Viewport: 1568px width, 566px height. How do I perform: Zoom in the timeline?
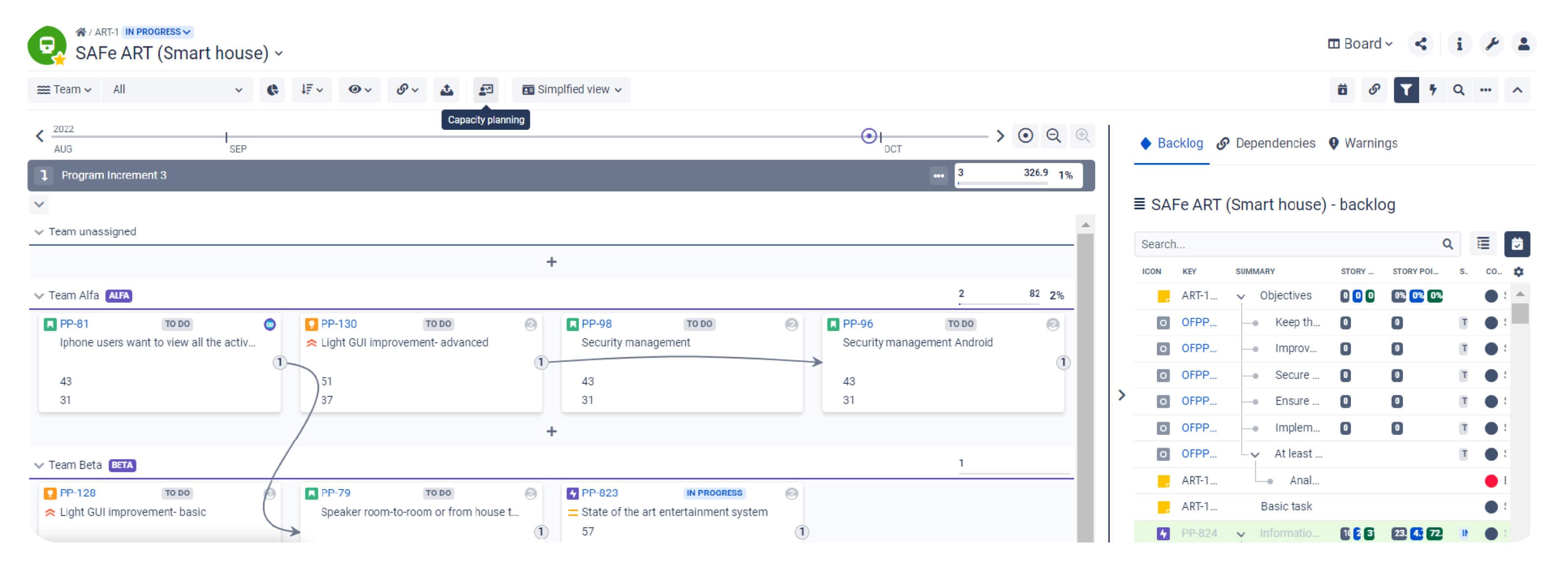(1082, 136)
